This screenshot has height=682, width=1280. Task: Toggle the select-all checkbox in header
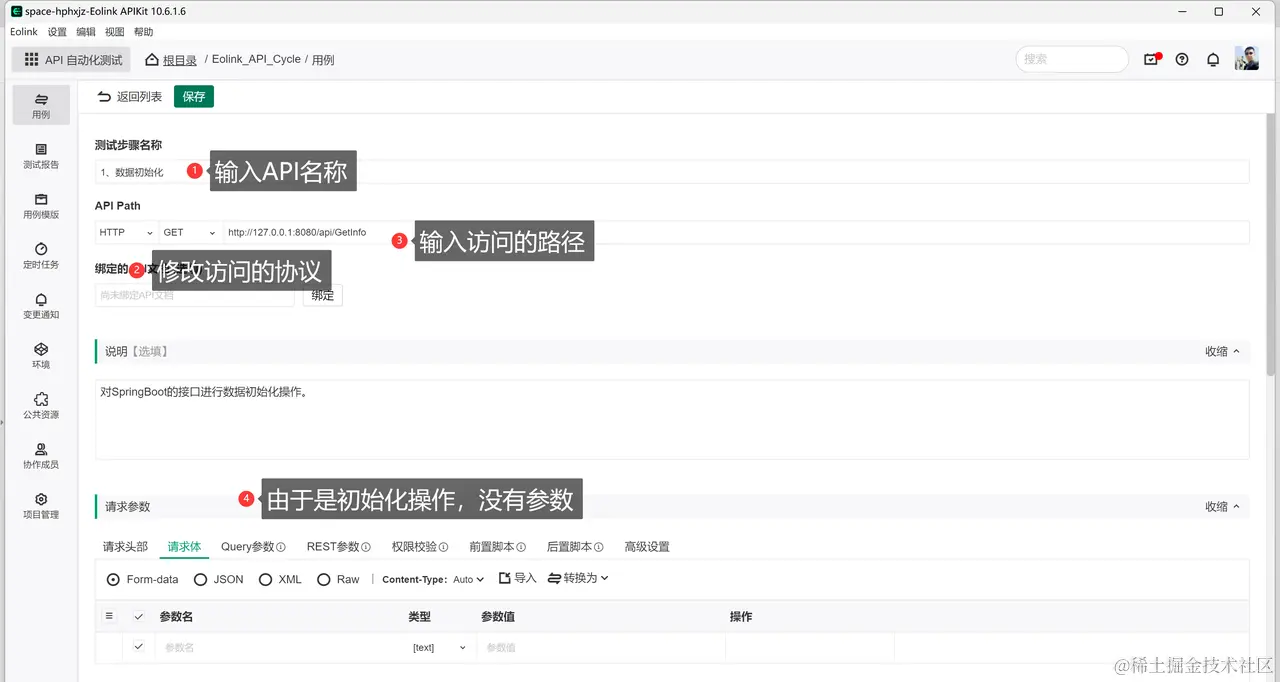coord(139,616)
